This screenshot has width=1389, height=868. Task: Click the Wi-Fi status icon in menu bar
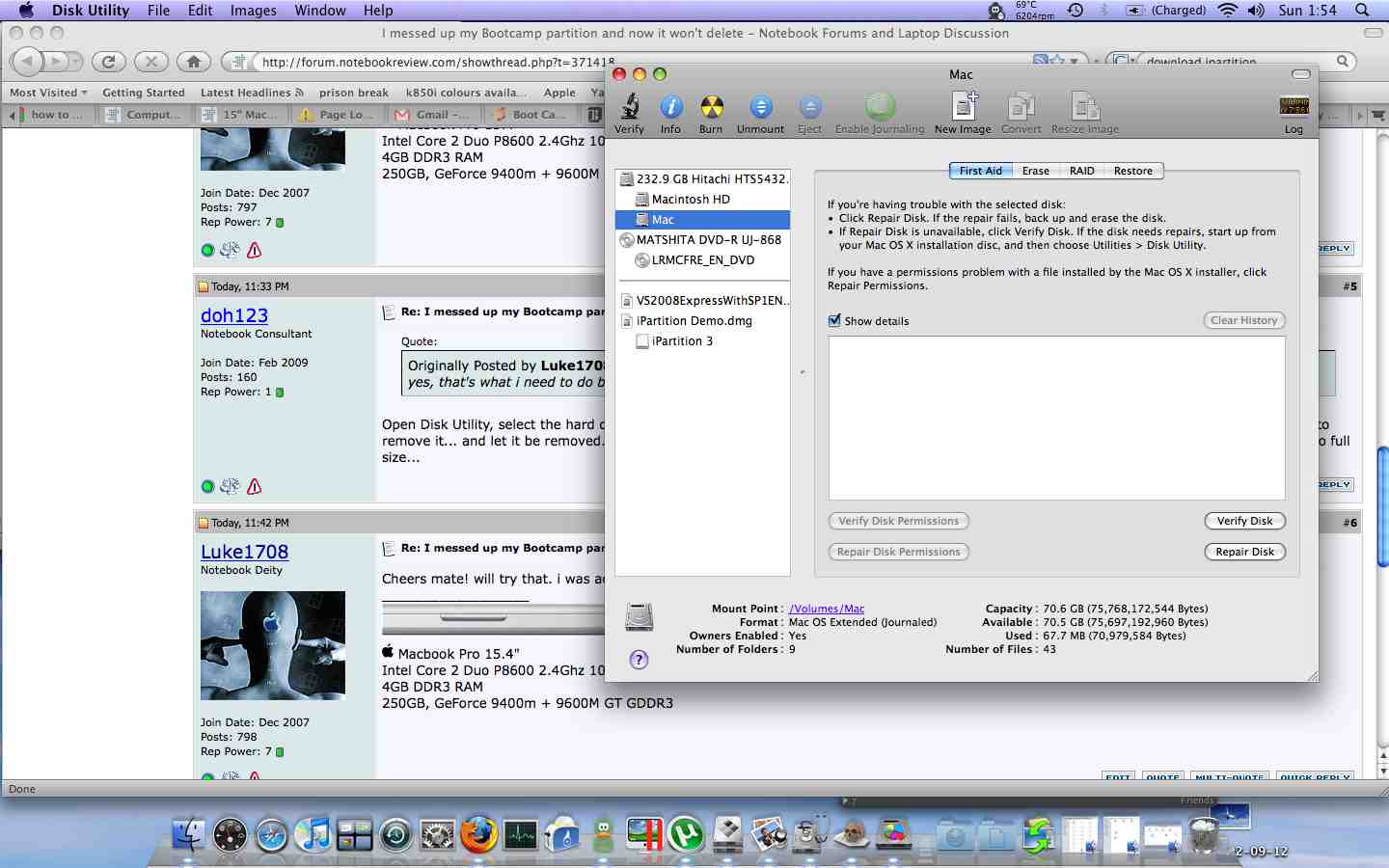[x=1227, y=11]
